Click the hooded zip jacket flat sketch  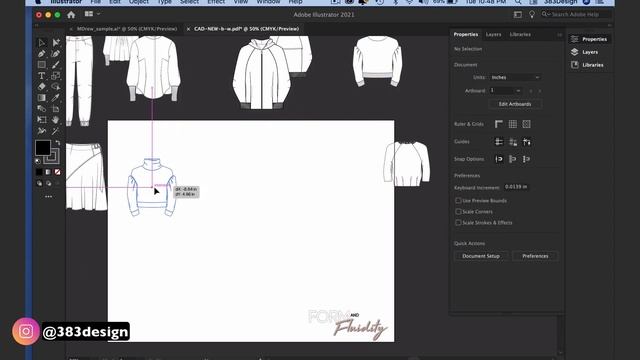pyautogui.click(x=262, y=74)
